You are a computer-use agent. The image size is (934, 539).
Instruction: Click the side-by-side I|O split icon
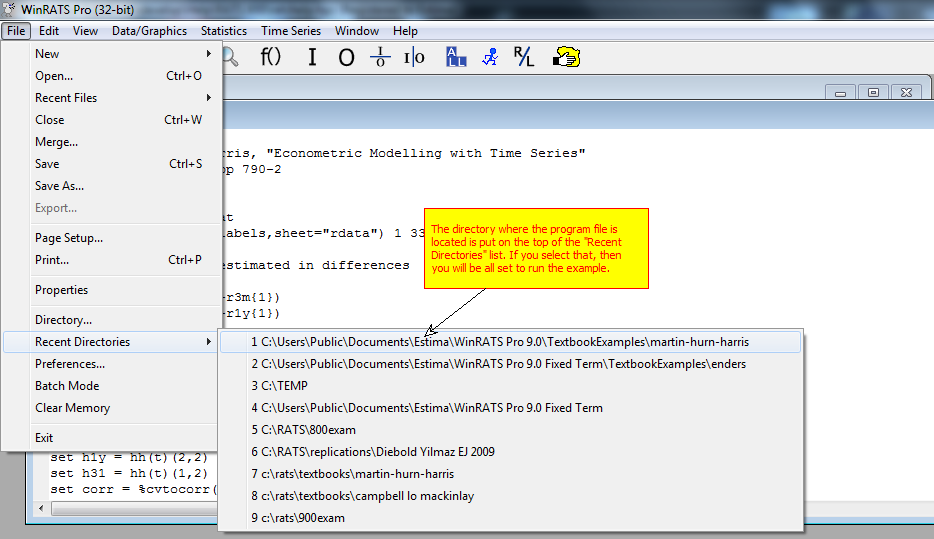(x=414, y=58)
